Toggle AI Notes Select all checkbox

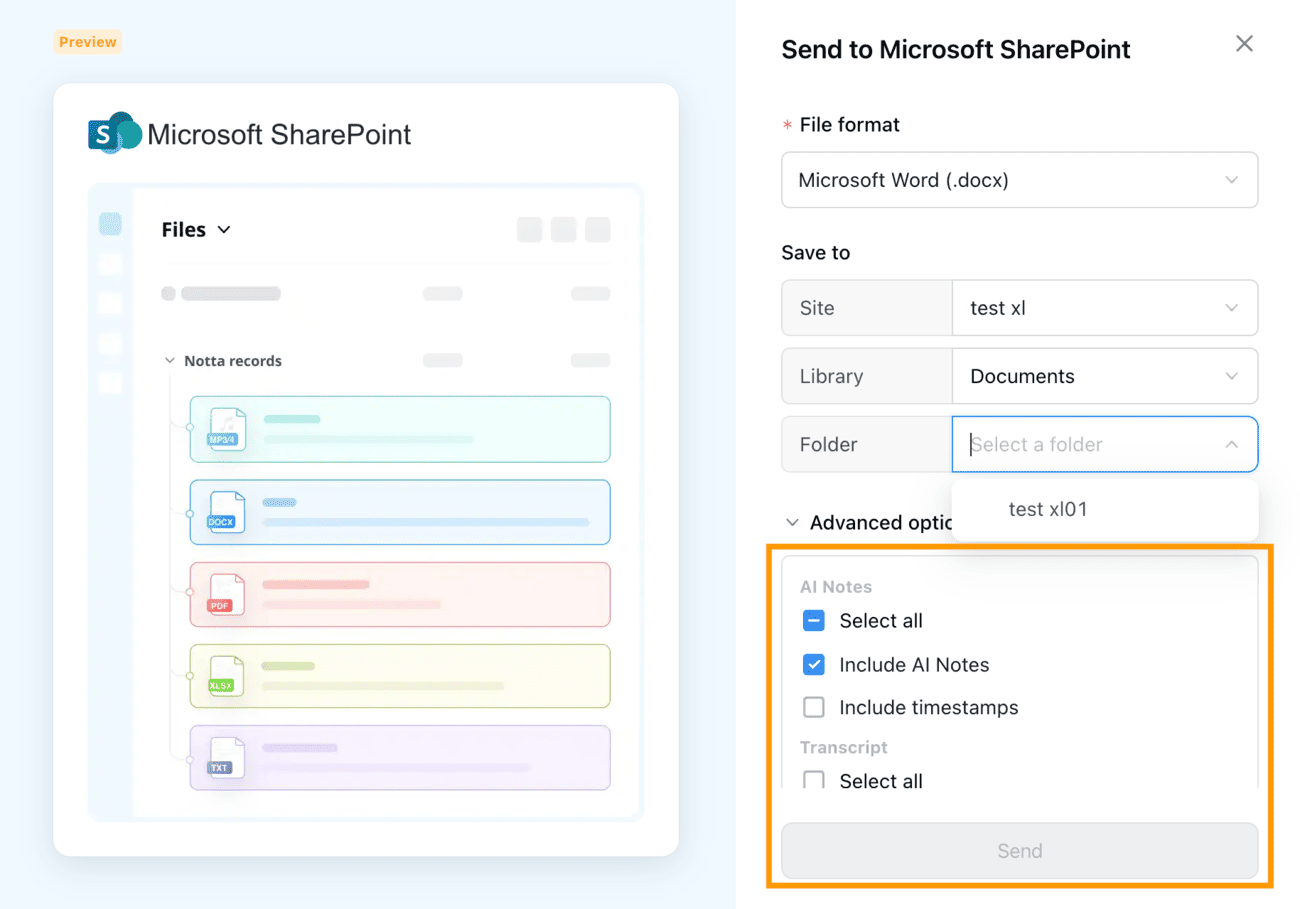[x=814, y=621]
